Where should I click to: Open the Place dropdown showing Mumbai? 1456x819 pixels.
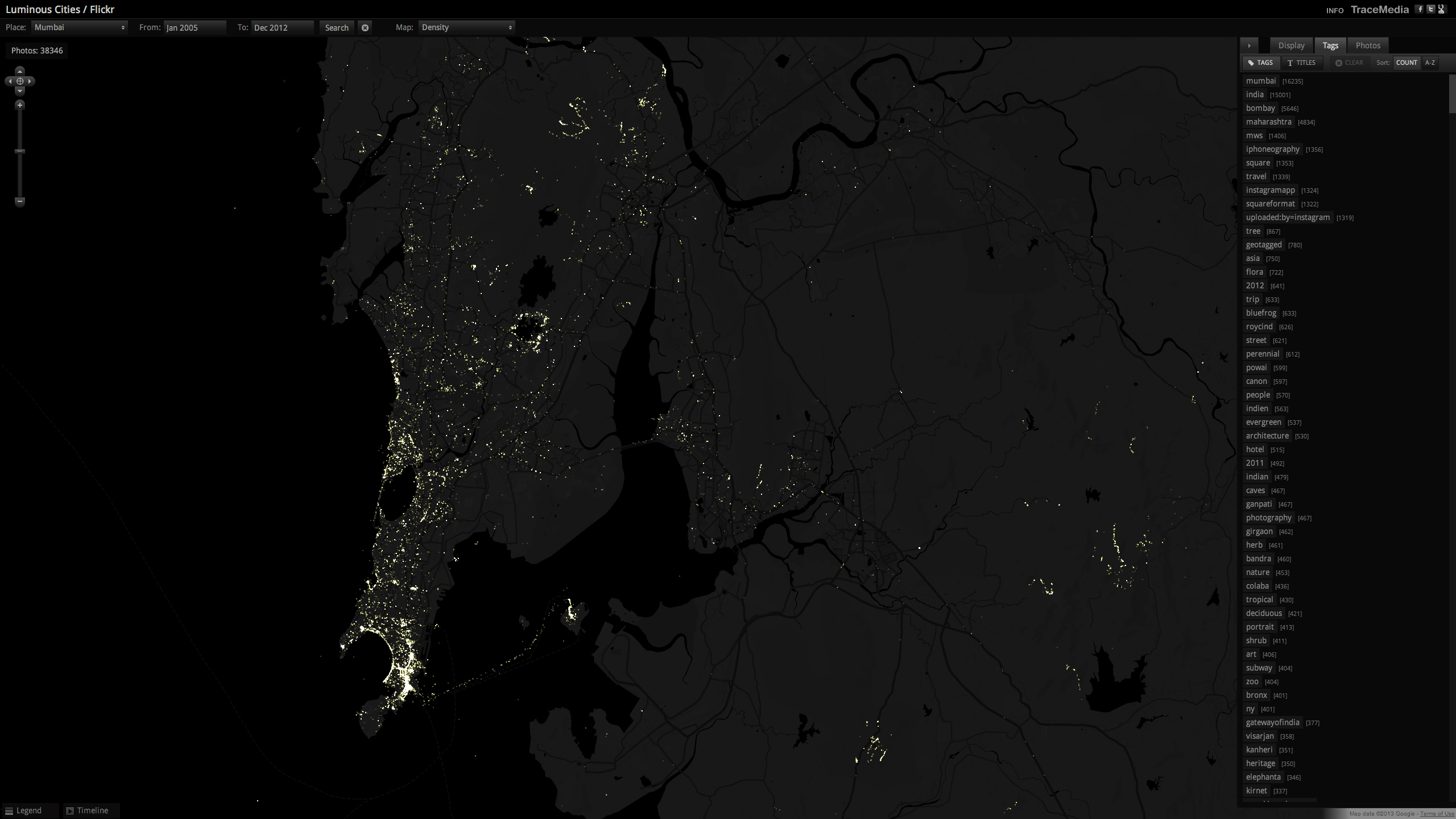click(79, 27)
